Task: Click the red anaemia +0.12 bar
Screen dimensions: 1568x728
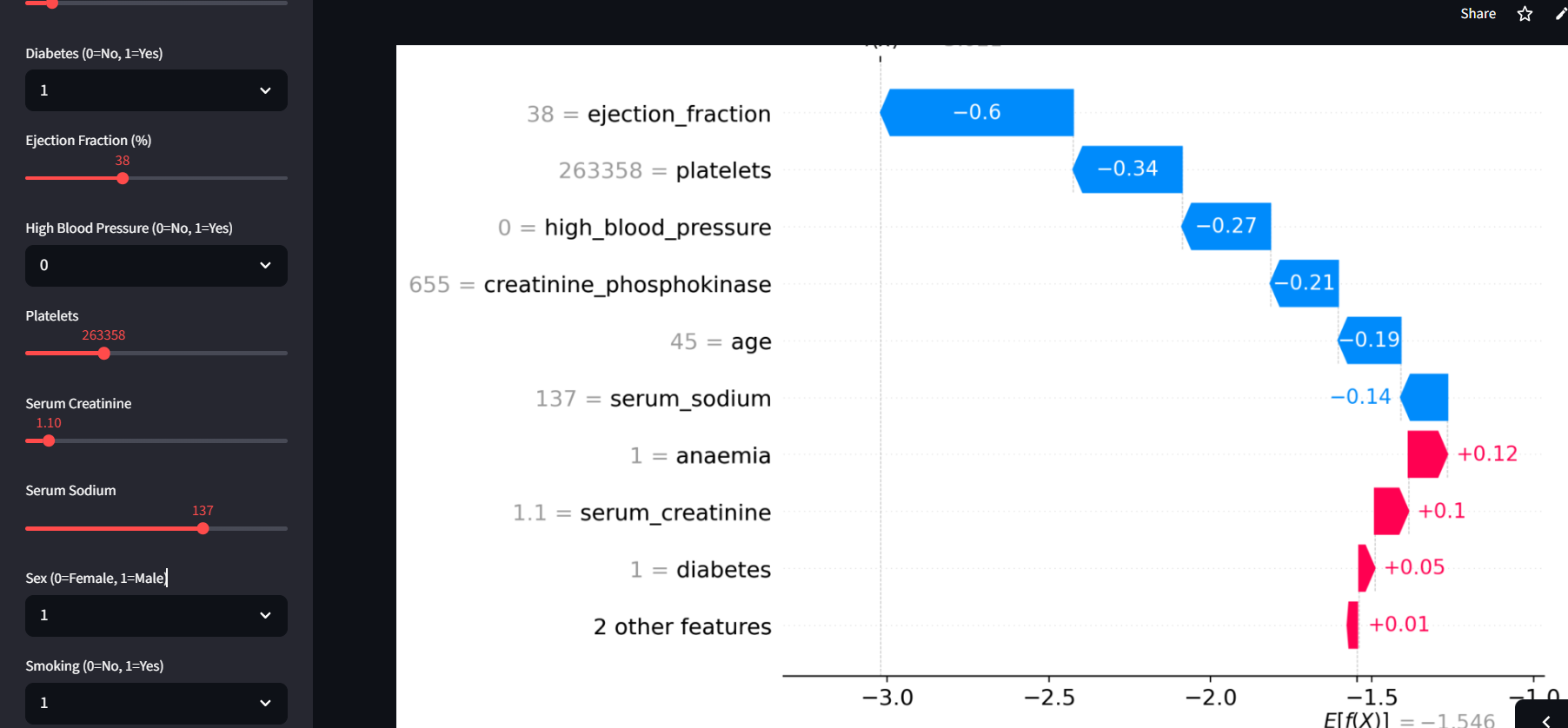Action: (1426, 453)
